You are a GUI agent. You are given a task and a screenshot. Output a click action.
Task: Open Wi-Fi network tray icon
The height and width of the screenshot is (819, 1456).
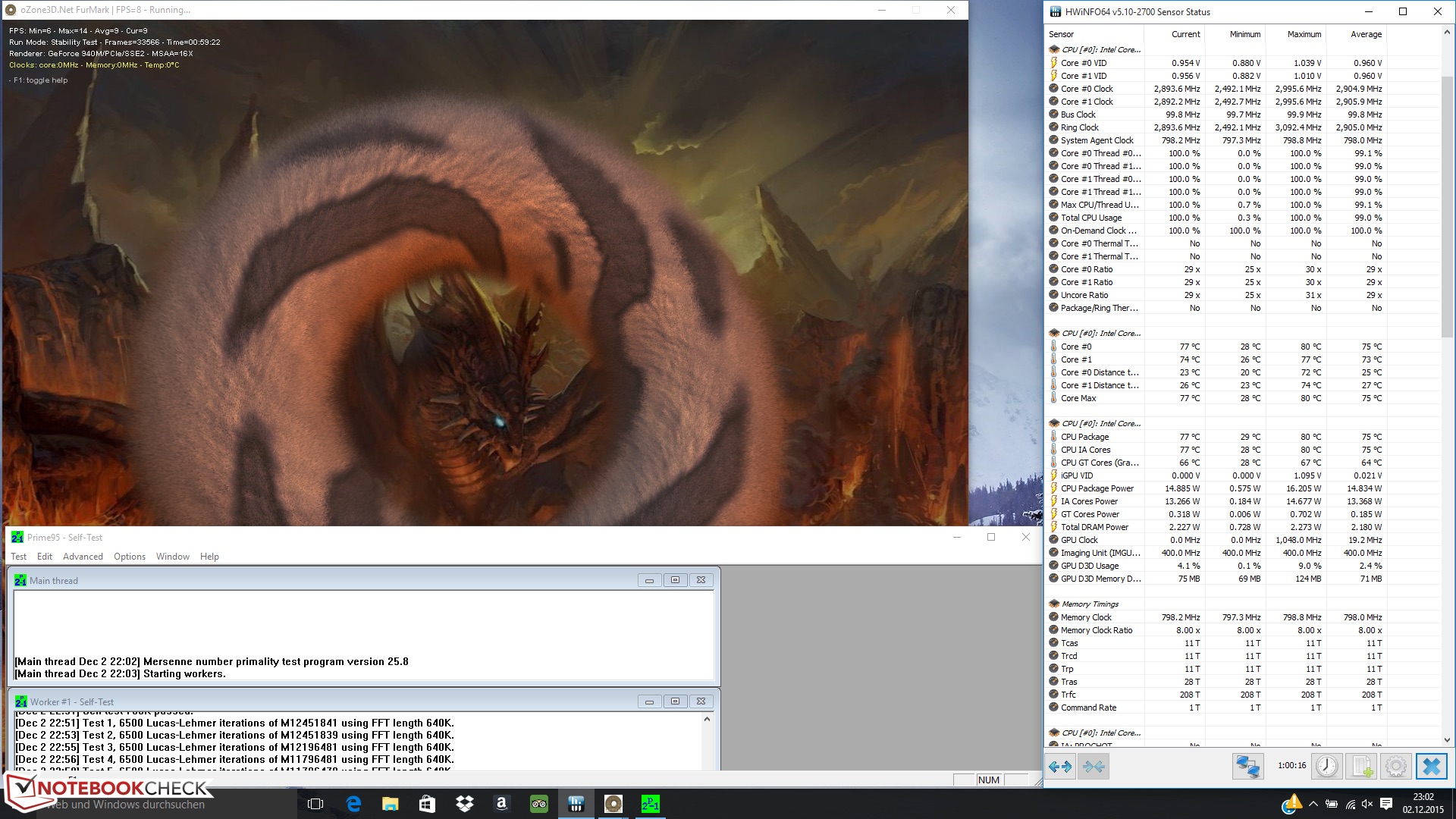[1351, 804]
